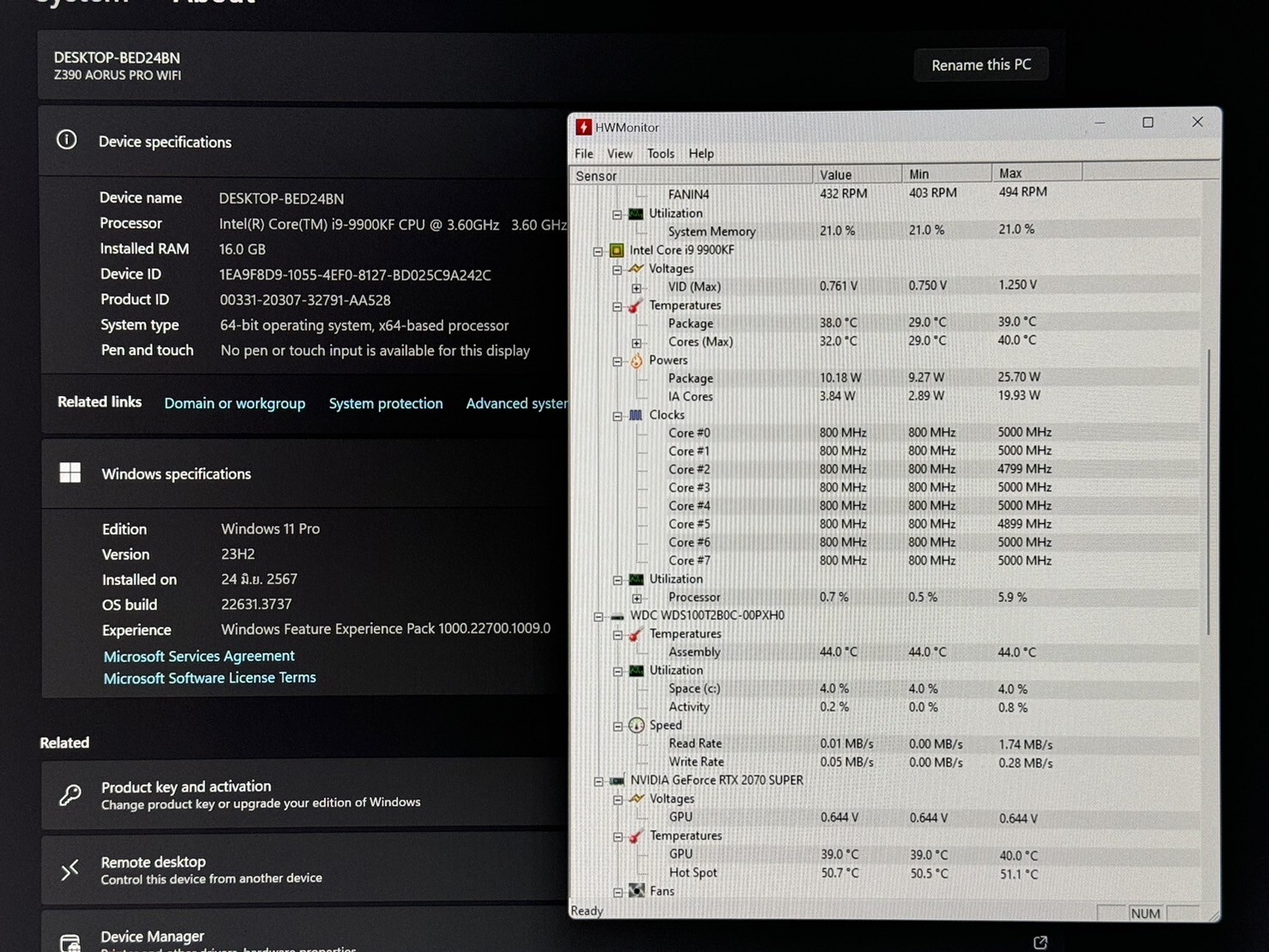Select the FANIN4 row

[x=885, y=193]
